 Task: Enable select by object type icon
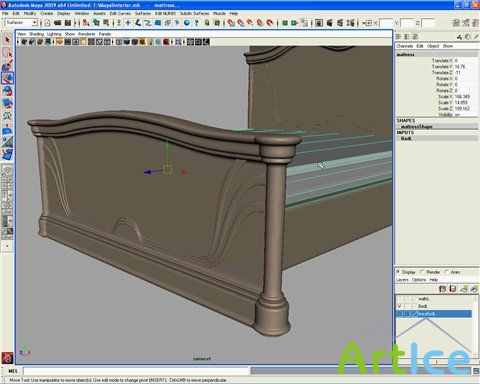click(x=96, y=23)
